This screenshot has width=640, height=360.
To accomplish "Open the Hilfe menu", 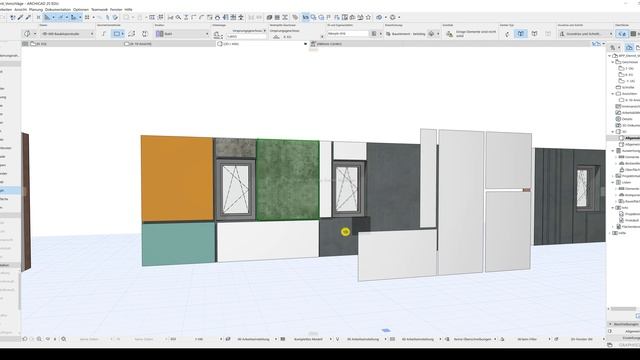I will (128, 9).
